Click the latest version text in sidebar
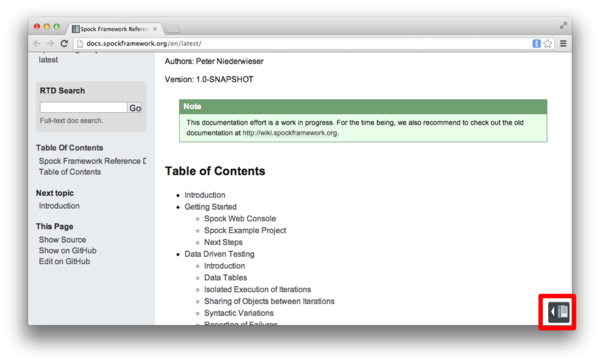This screenshot has height=364, width=600. pos(48,60)
